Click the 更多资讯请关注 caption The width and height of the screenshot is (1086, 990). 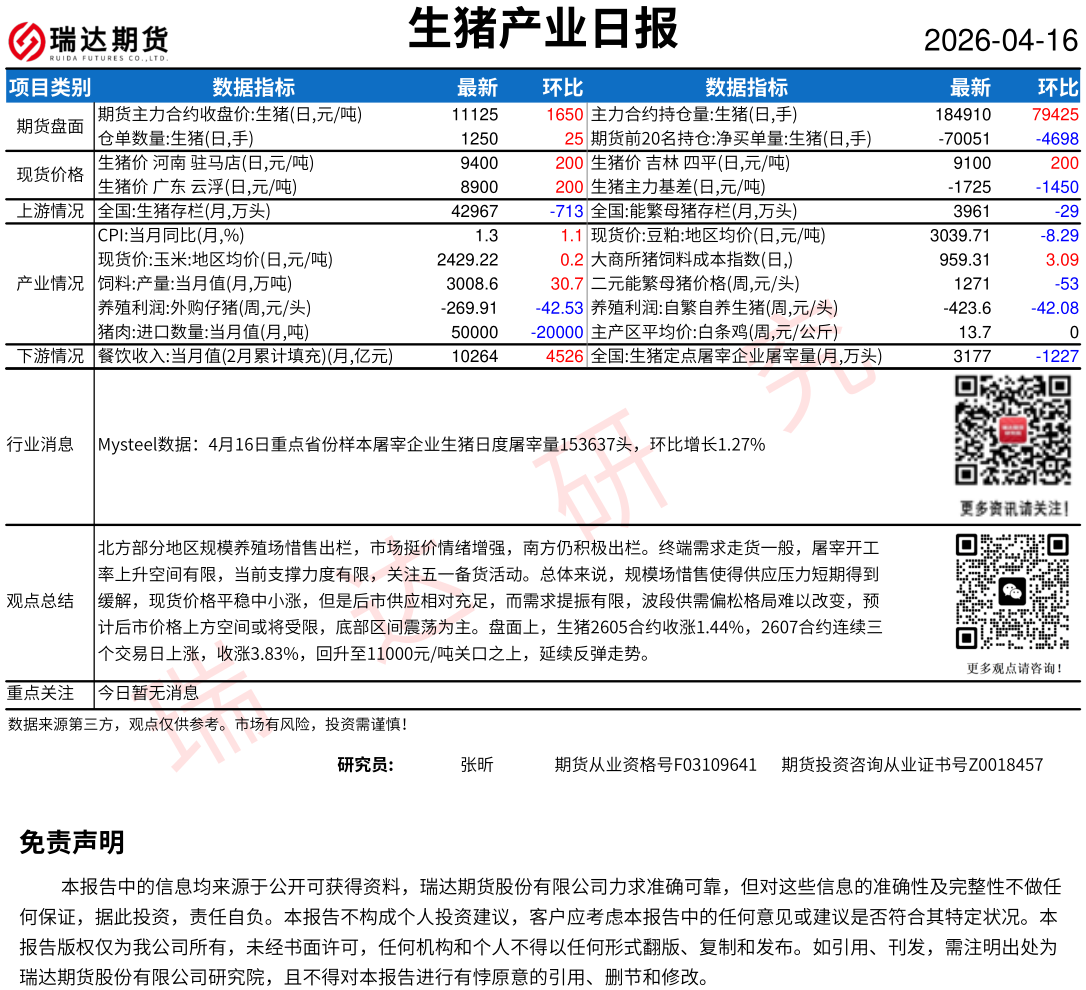(x=1014, y=509)
